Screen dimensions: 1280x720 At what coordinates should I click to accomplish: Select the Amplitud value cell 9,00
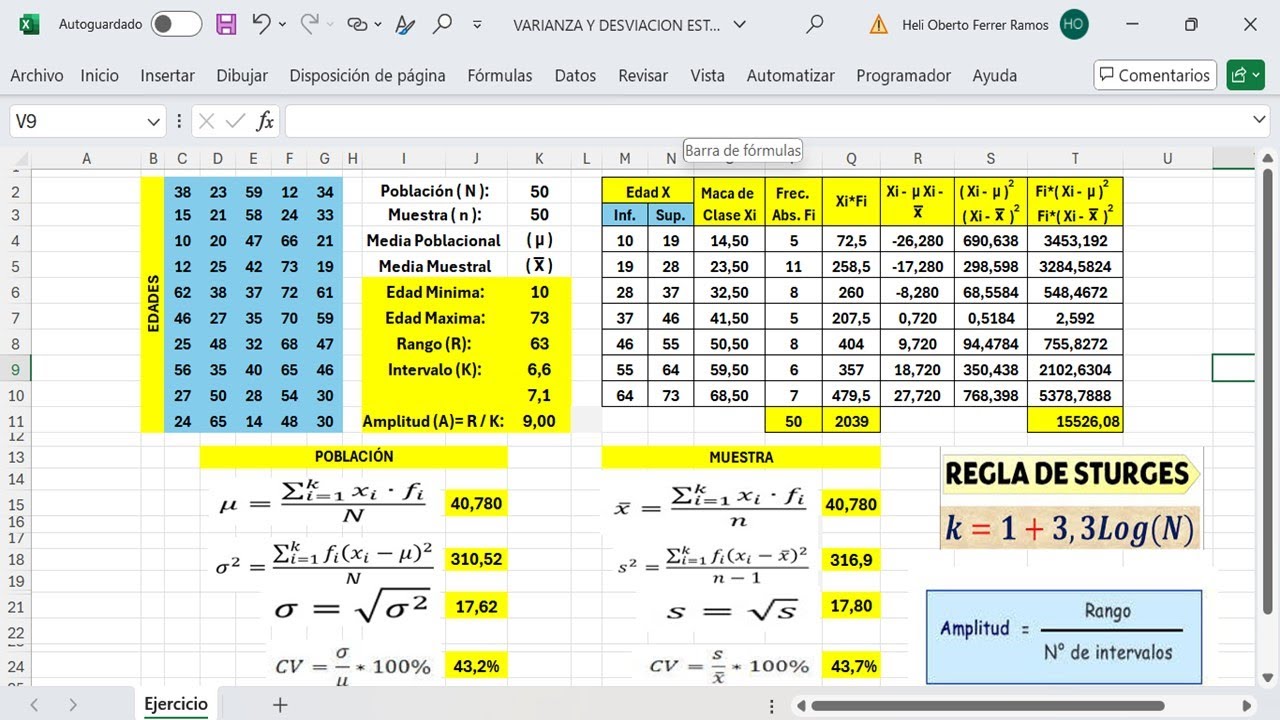point(539,421)
